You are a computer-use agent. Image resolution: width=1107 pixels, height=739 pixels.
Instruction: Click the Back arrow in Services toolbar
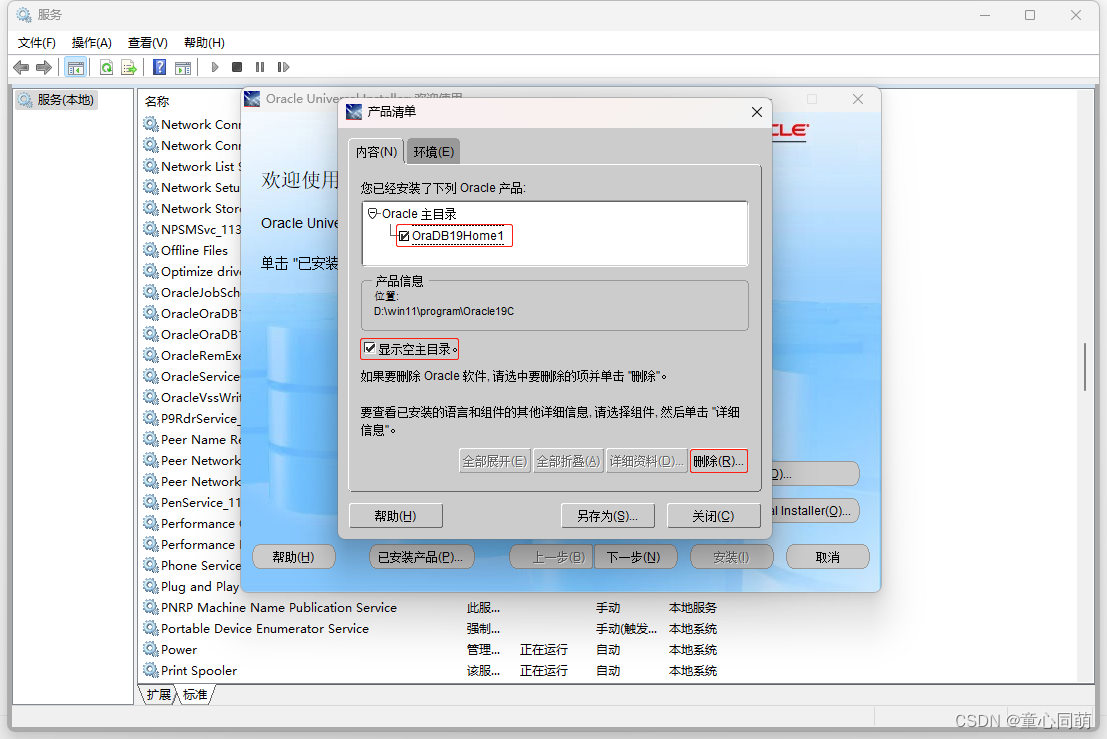click(21, 67)
